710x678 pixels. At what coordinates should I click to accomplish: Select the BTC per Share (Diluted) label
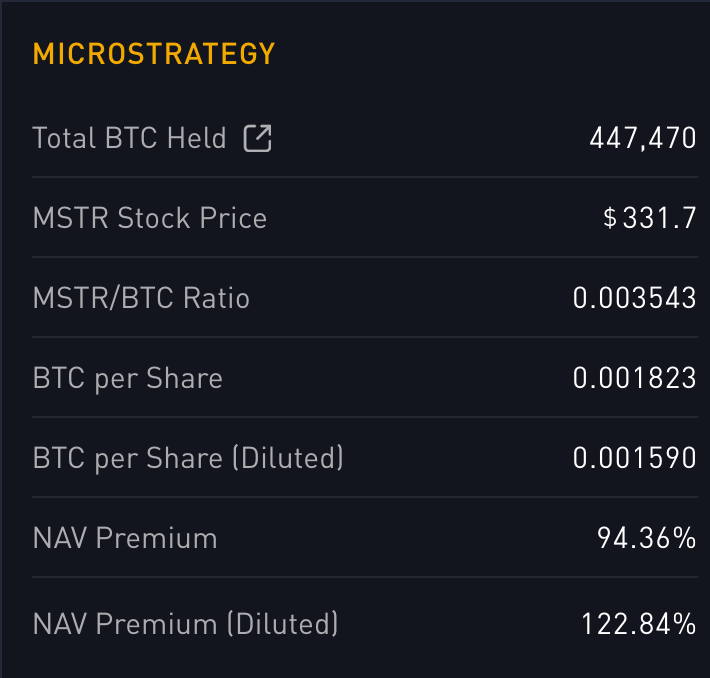(x=188, y=458)
